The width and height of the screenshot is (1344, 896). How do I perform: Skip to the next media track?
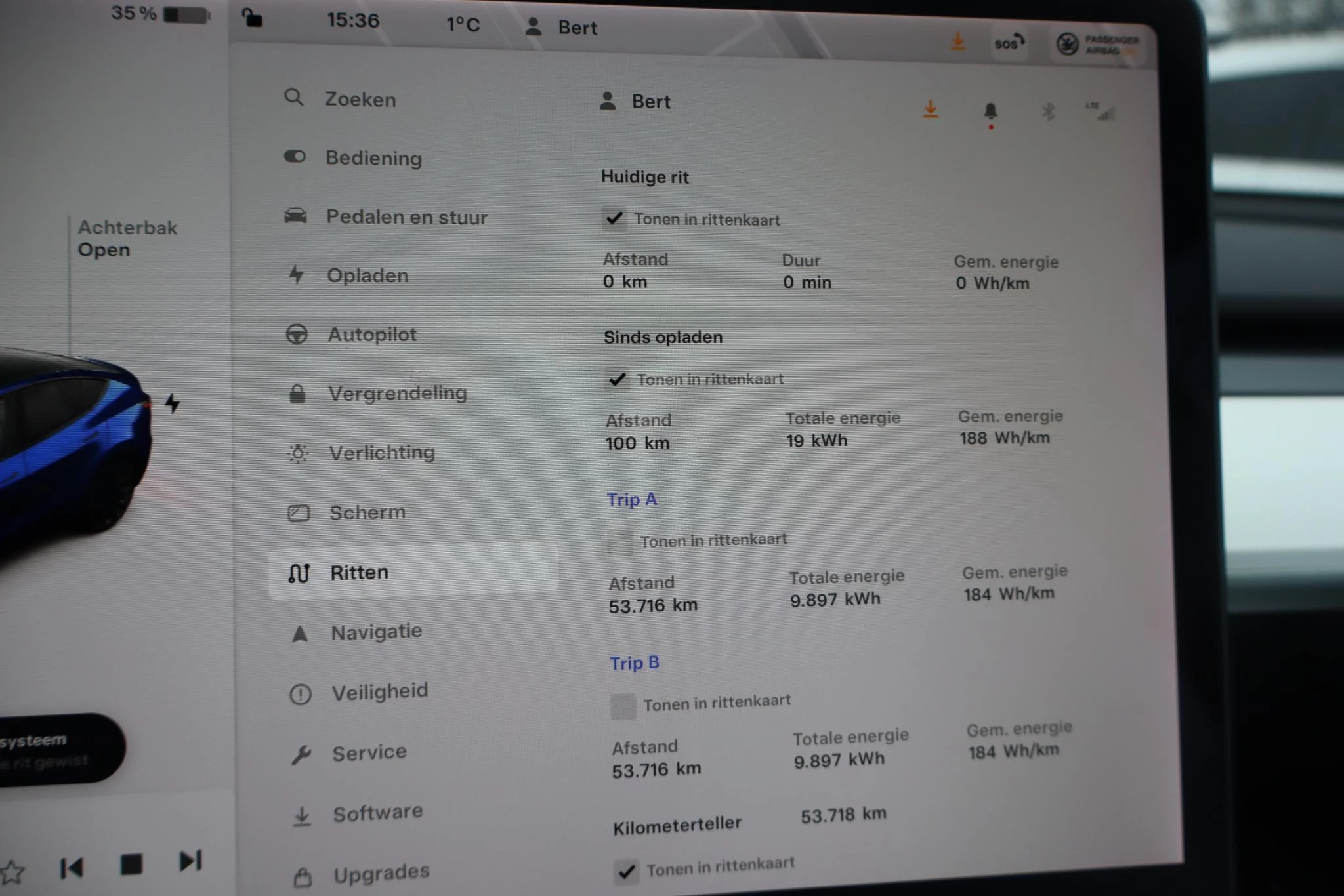click(x=190, y=861)
